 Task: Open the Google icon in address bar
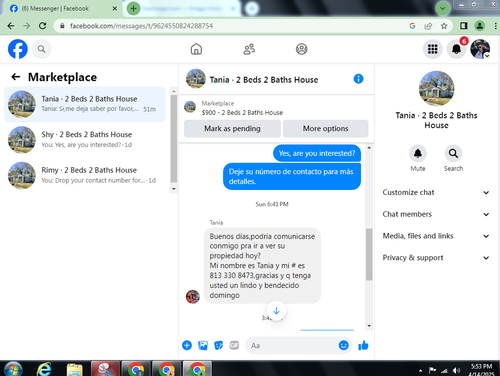point(412,26)
